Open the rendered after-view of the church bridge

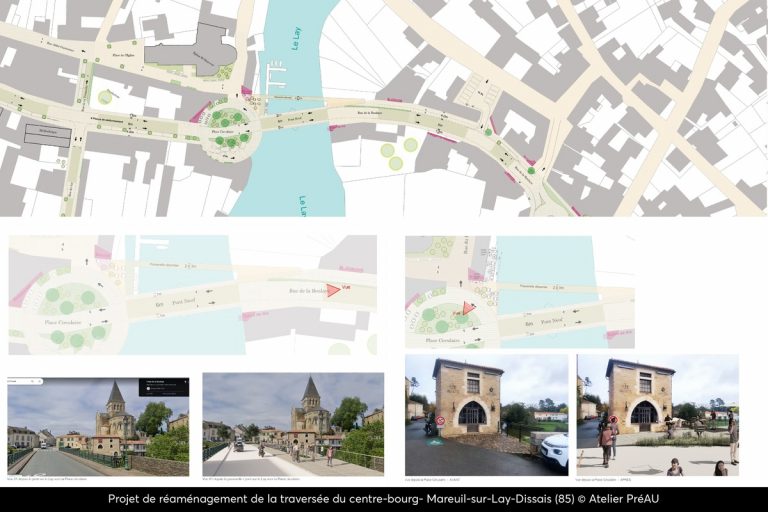(293, 422)
